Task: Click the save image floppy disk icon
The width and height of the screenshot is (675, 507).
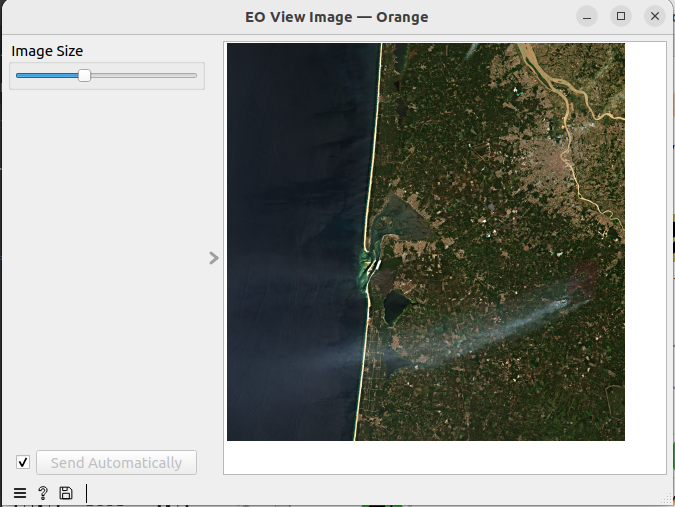Action: coord(66,493)
